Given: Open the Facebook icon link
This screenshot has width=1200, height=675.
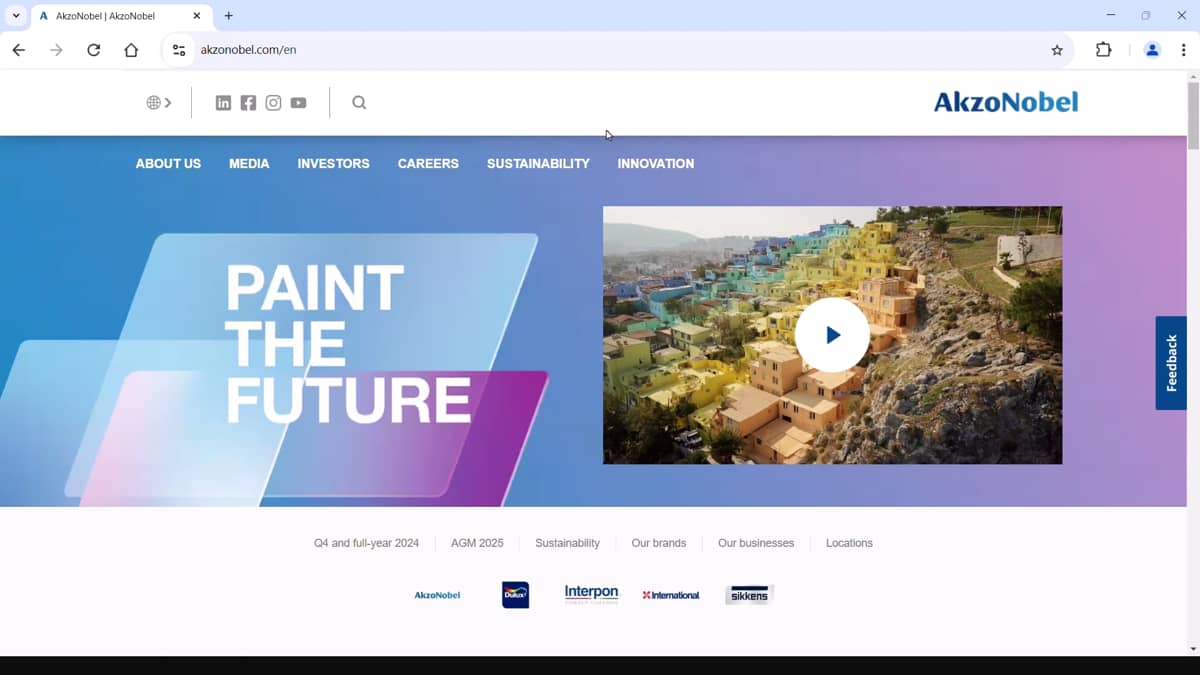Looking at the screenshot, I should pos(248,102).
